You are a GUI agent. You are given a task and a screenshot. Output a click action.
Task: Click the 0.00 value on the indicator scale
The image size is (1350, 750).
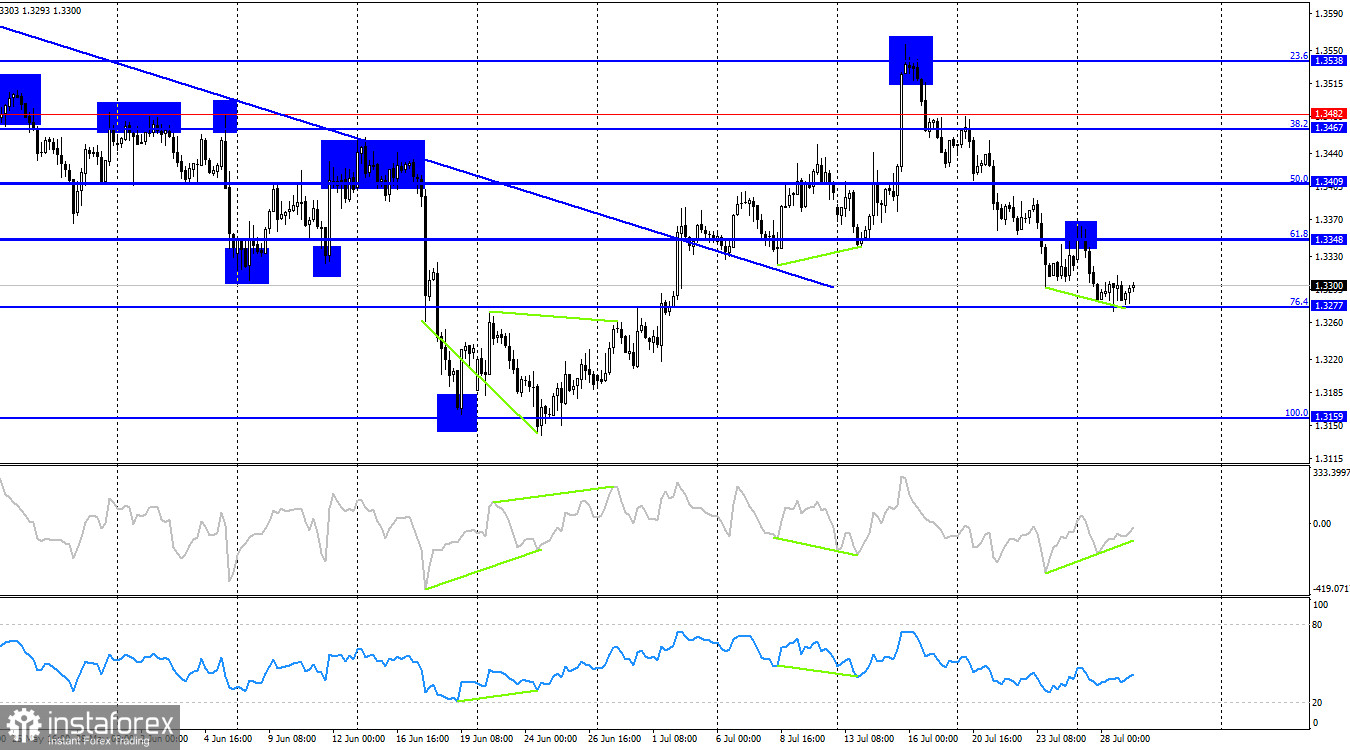pos(1322,523)
